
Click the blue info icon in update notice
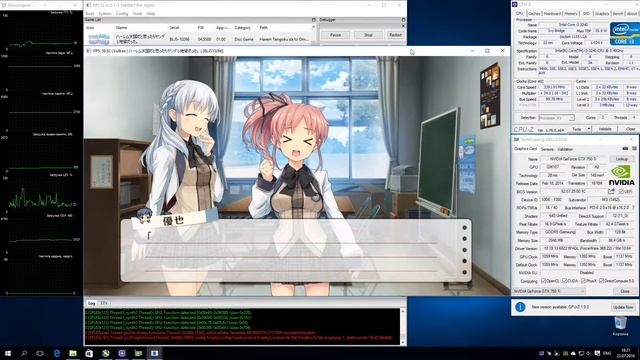pos(520,307)
